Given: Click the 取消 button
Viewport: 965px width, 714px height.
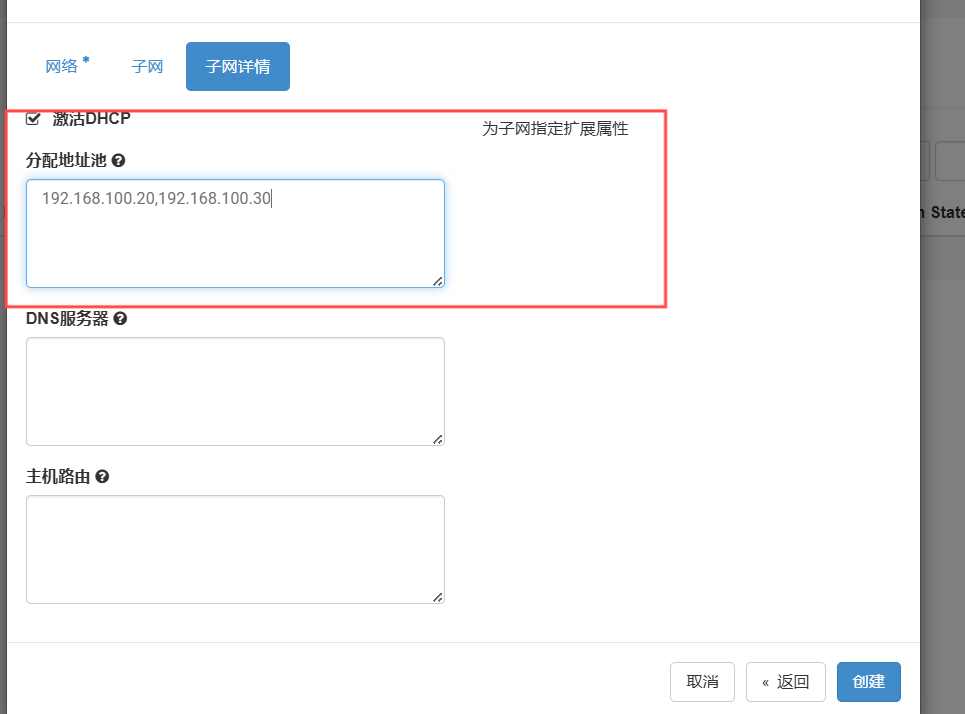Looking at the screenshot, I should (x=702, y=682).
